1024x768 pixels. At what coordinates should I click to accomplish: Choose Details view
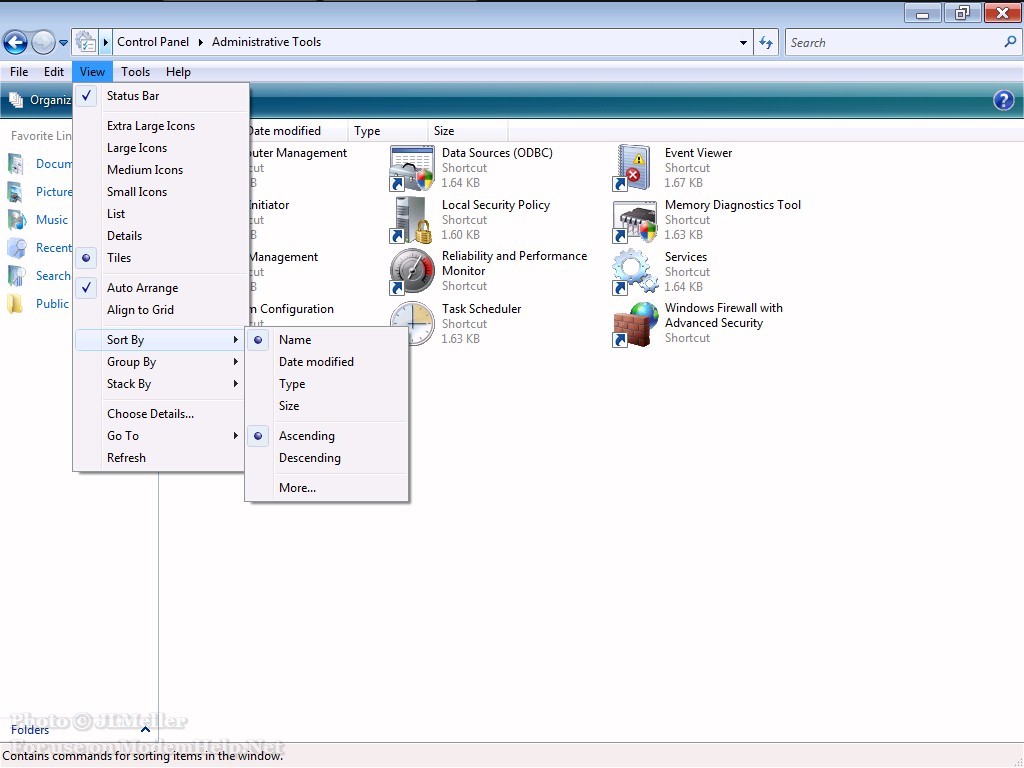[x=161, y=236]
